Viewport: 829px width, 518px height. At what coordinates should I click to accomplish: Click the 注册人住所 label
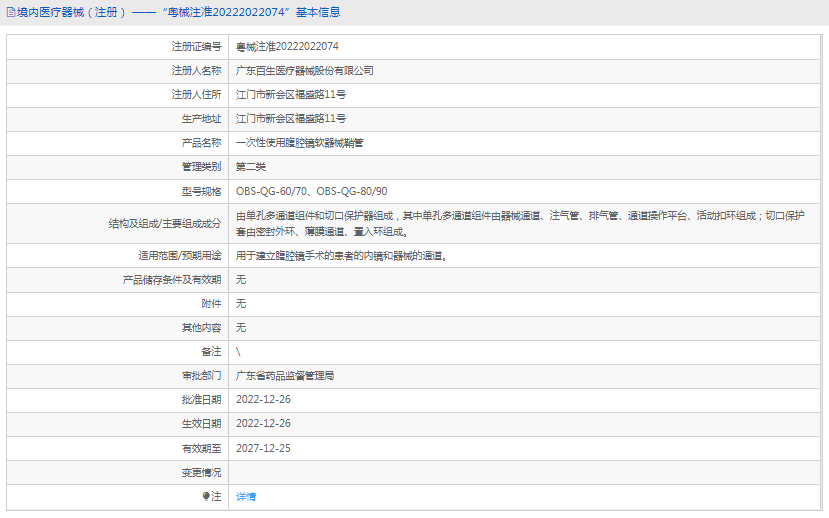(x=196, y=95)
